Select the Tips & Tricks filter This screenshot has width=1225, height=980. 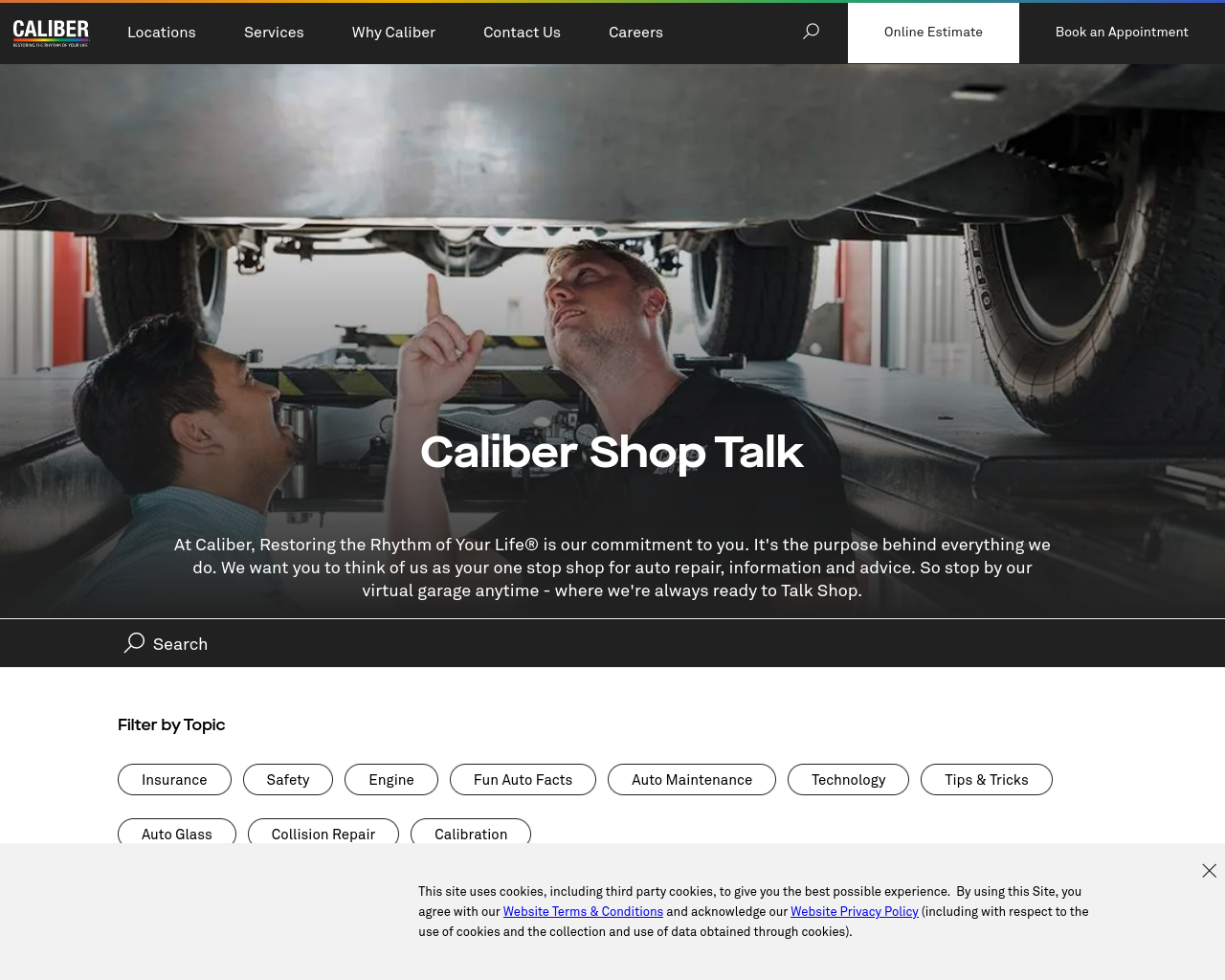[987, 780]
